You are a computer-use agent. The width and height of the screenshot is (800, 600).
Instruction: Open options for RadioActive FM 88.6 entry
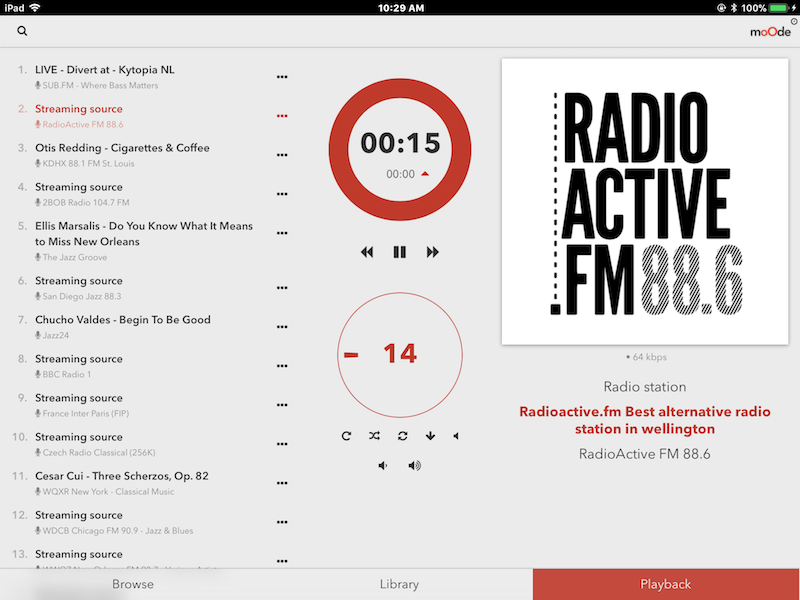(x=282, y=116)
